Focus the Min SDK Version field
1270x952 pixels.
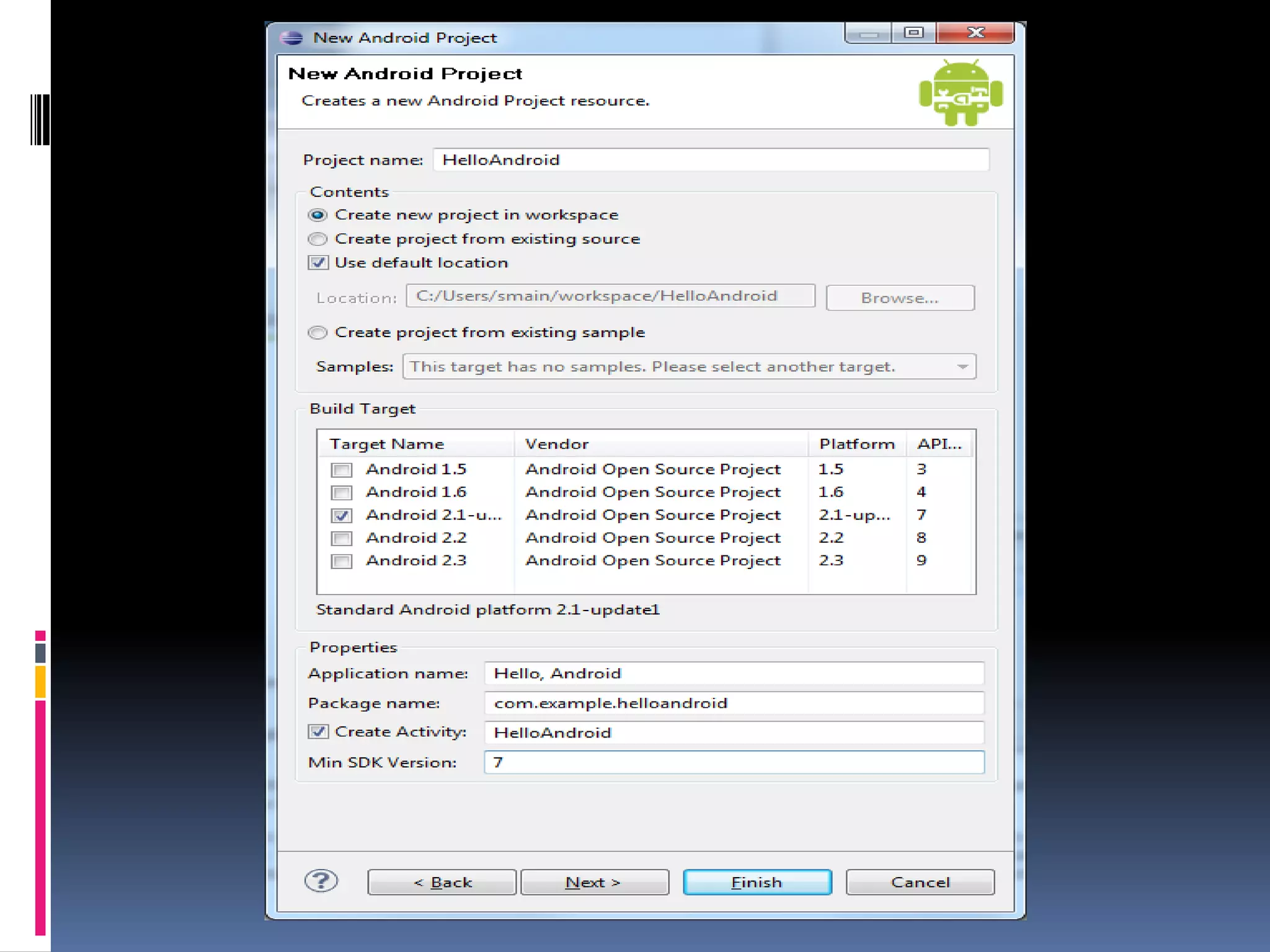tap(734, 762)
